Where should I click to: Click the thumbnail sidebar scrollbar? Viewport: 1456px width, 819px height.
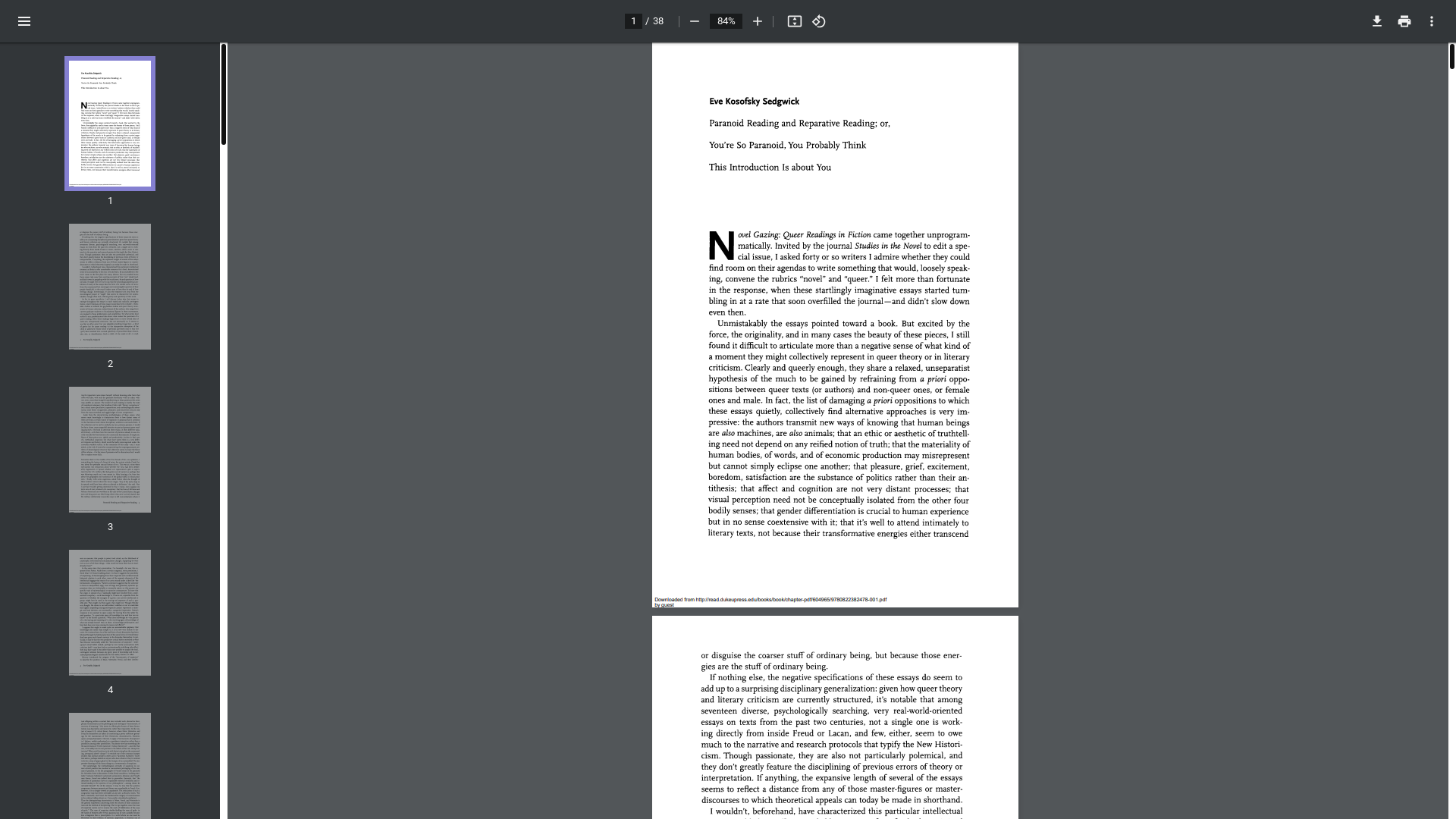click(224, 95)
